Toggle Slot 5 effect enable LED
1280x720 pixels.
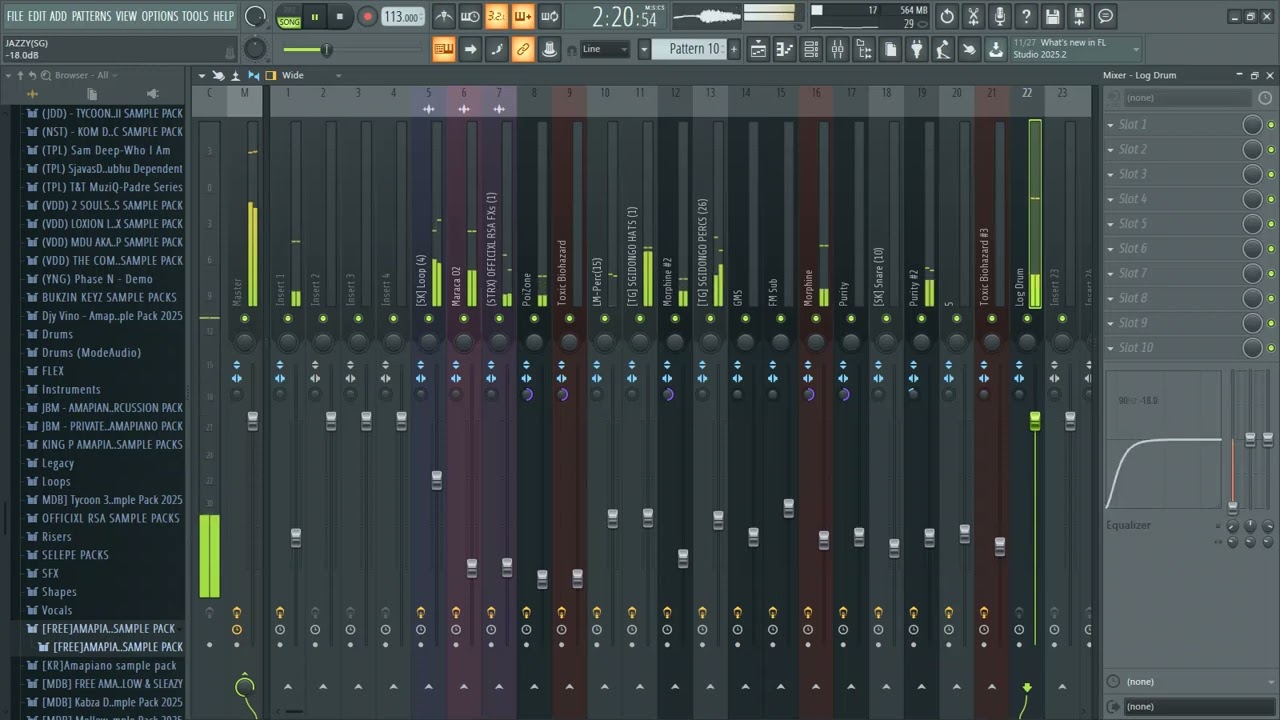point(1270,224)
